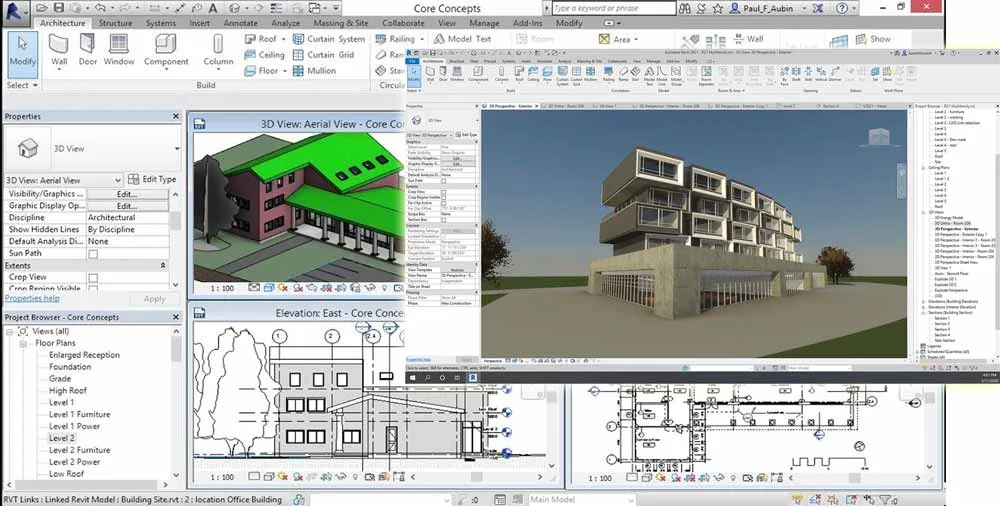The image size is (1000, 506).
Task: Open the Systems ribbon tab
Action: 161,23
